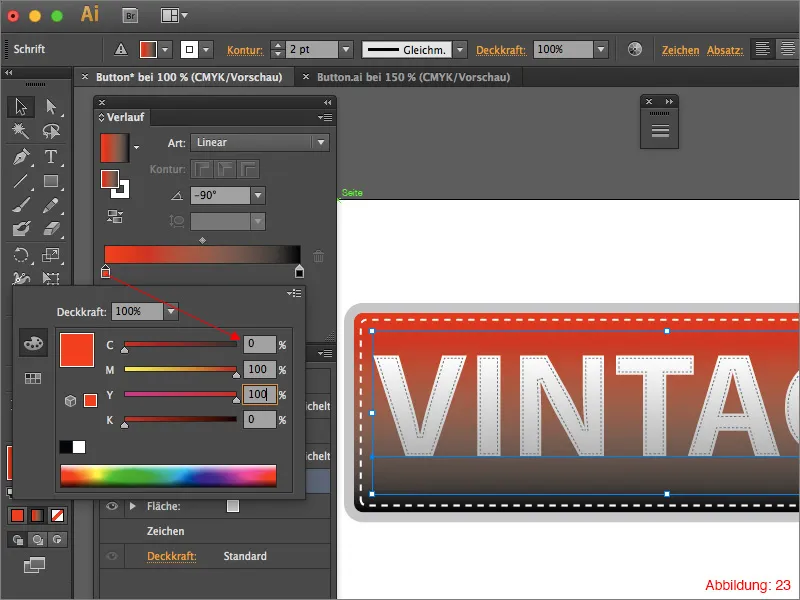Choose the Color fill mode button
This screenshot has height=600, width=800.
17,516
